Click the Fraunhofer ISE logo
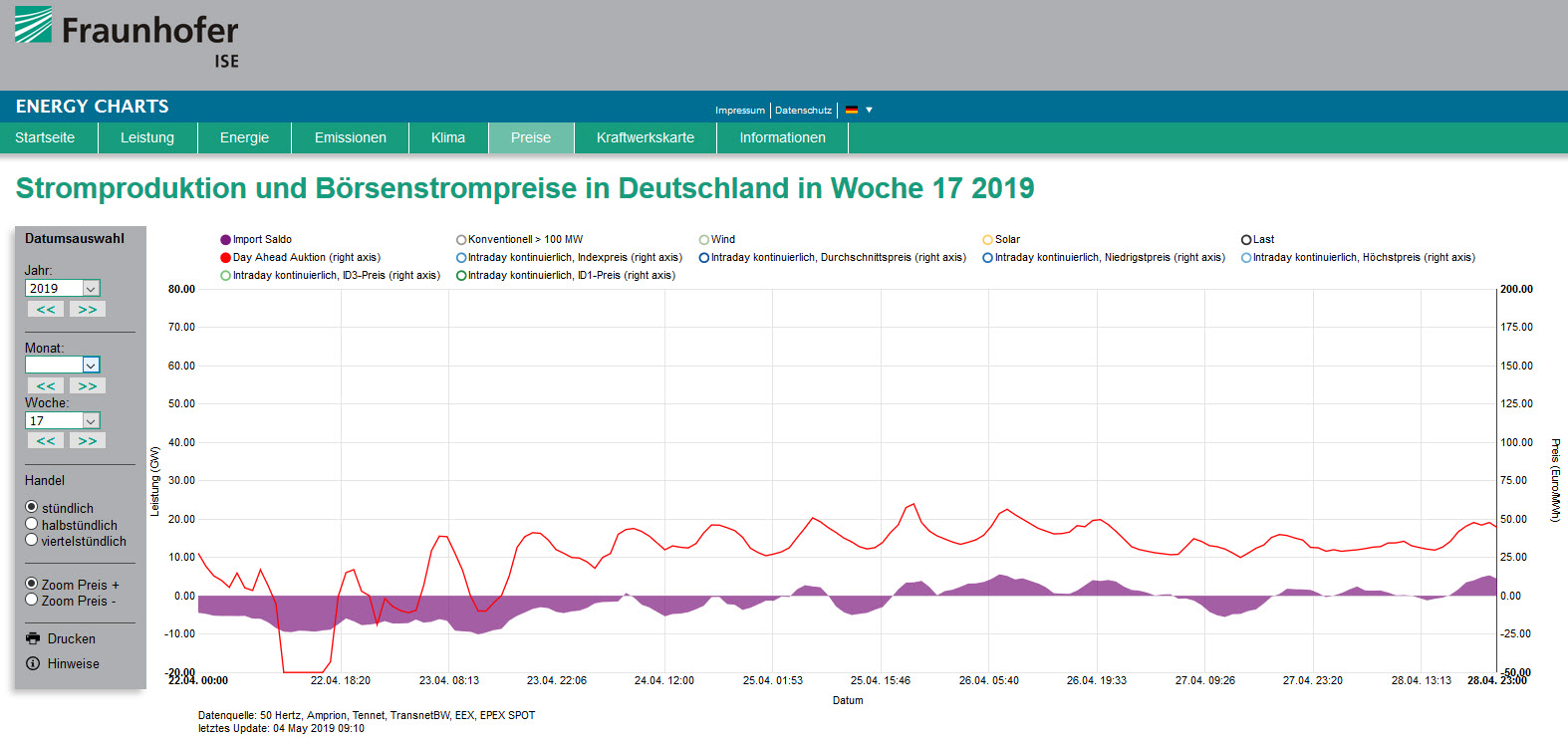Image resolution: width=1568 pixels, height=738 pixels. coord(127,37)
